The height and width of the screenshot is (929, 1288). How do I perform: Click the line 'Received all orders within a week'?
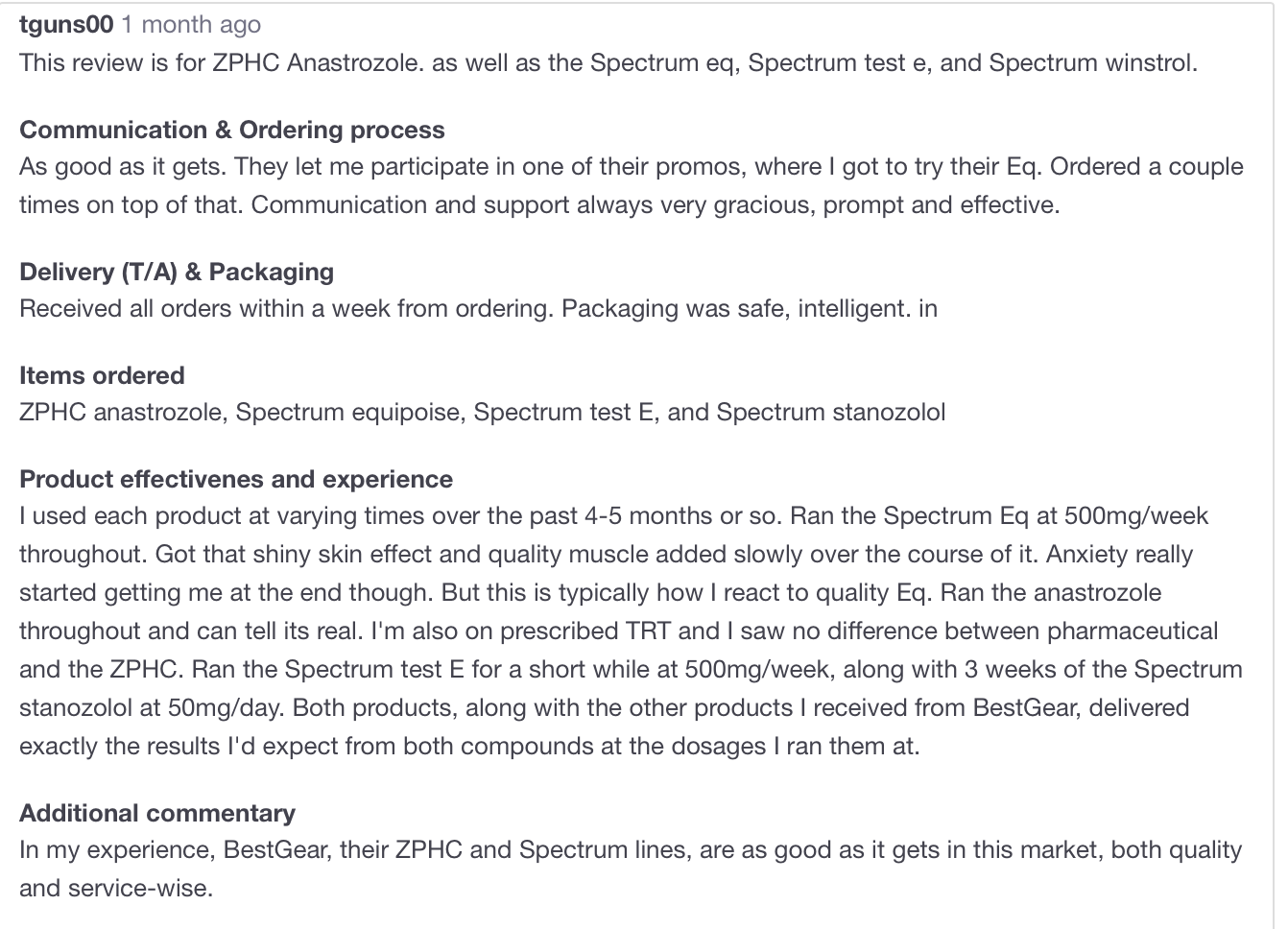[x=479, y=309]
